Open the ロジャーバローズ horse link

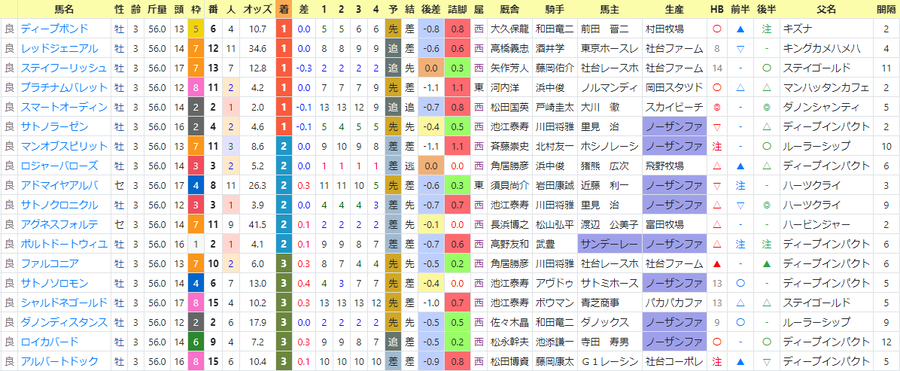coord(59,165)
